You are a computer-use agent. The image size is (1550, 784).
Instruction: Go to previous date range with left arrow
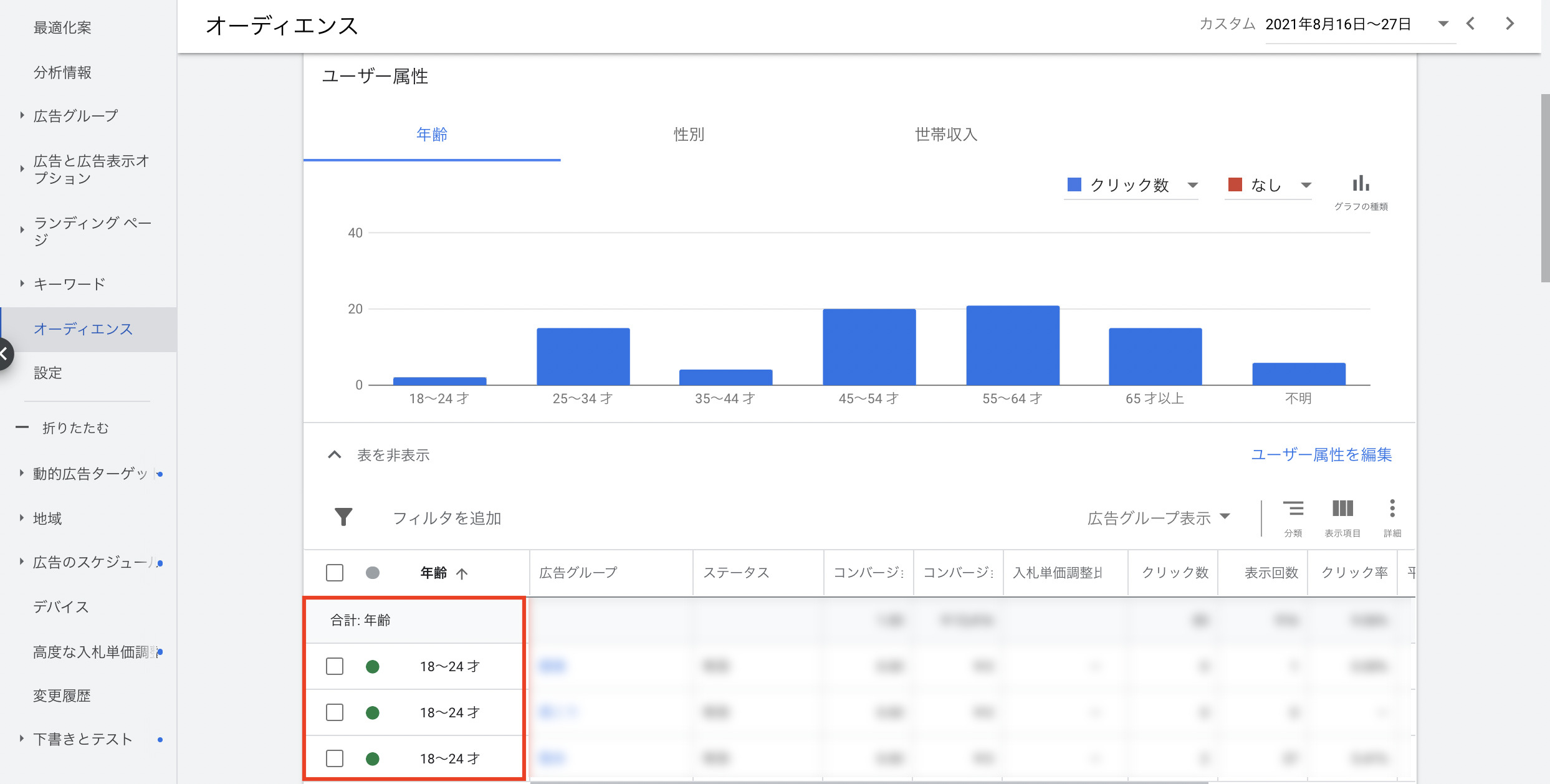coord(1470,24)
